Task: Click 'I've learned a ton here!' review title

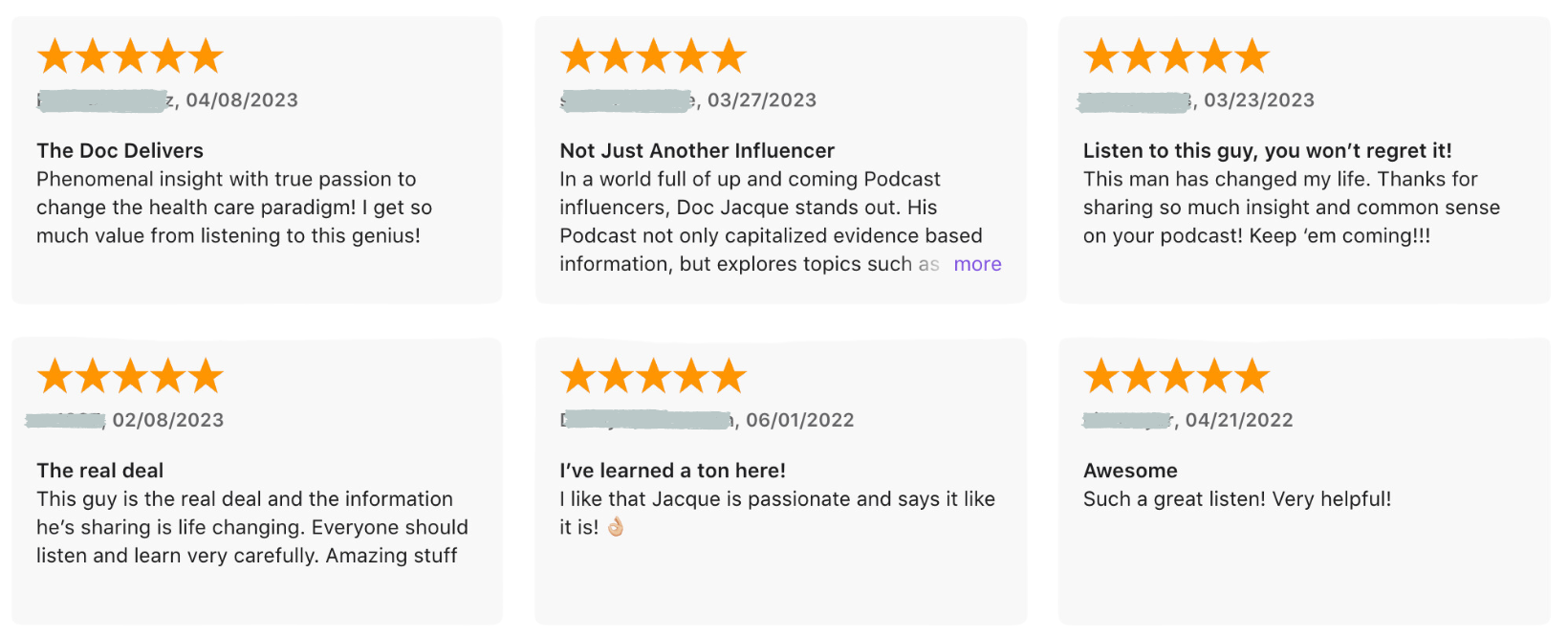Action: point(672,471)
